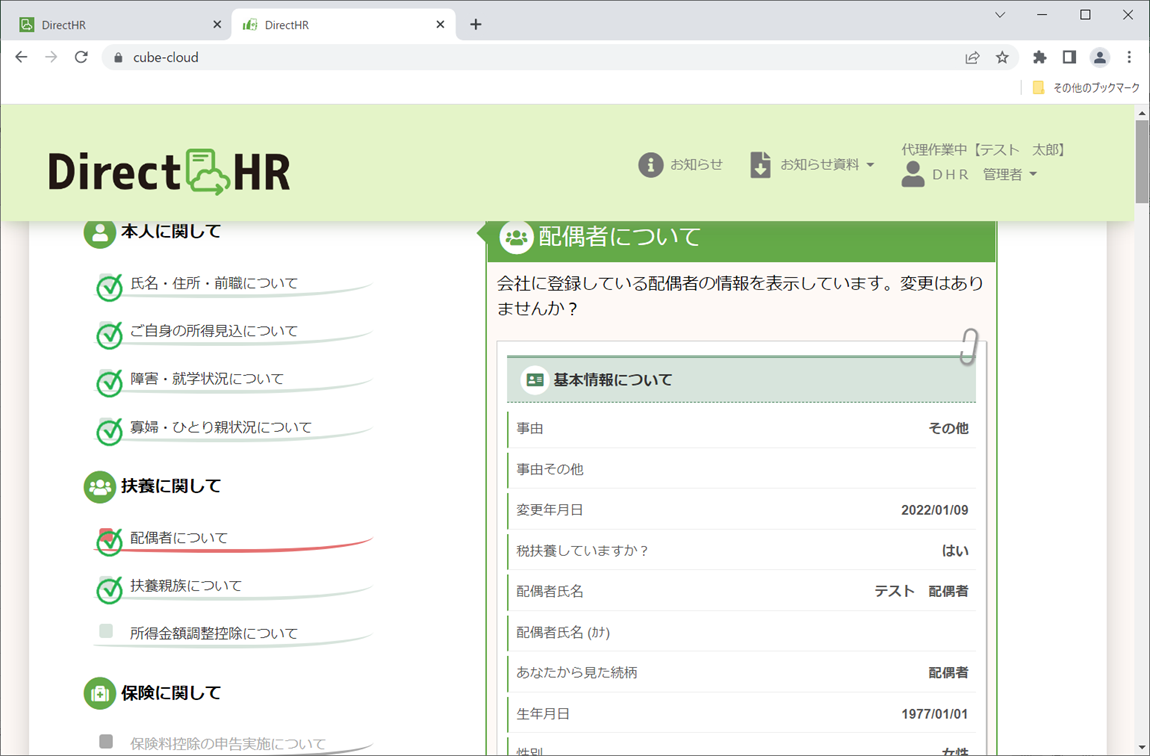
Task: Open the その他のブックマーク folder
Action: (1086, 87)
